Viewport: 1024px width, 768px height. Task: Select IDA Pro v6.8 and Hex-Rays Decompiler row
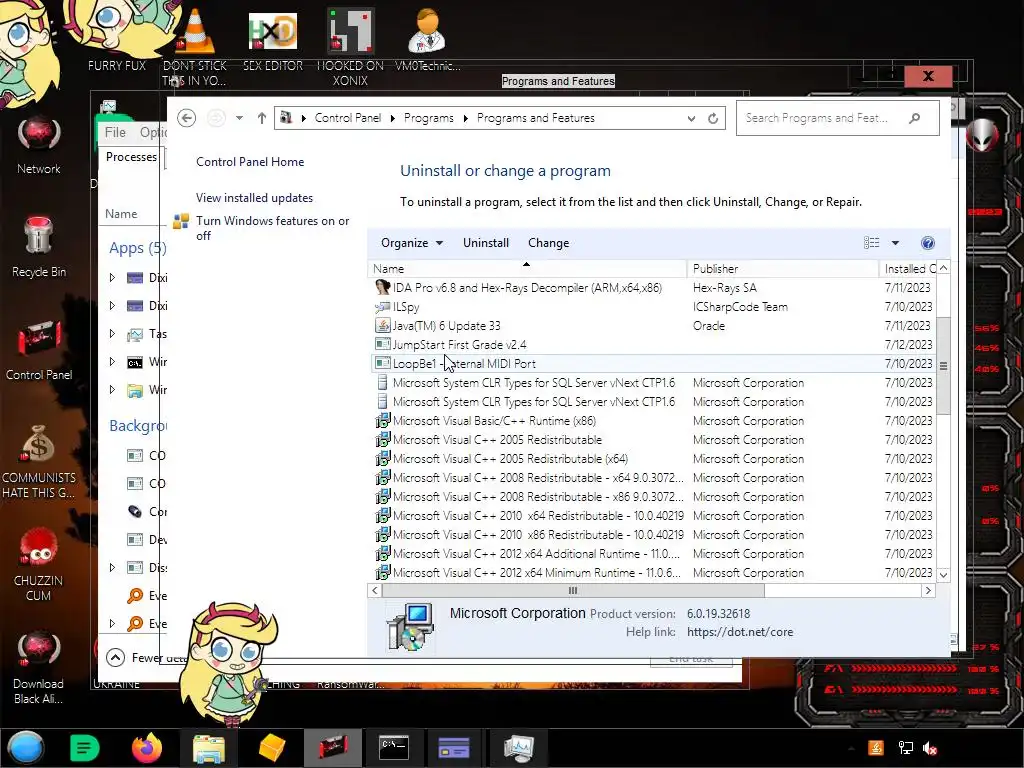[x=652, y=288]
